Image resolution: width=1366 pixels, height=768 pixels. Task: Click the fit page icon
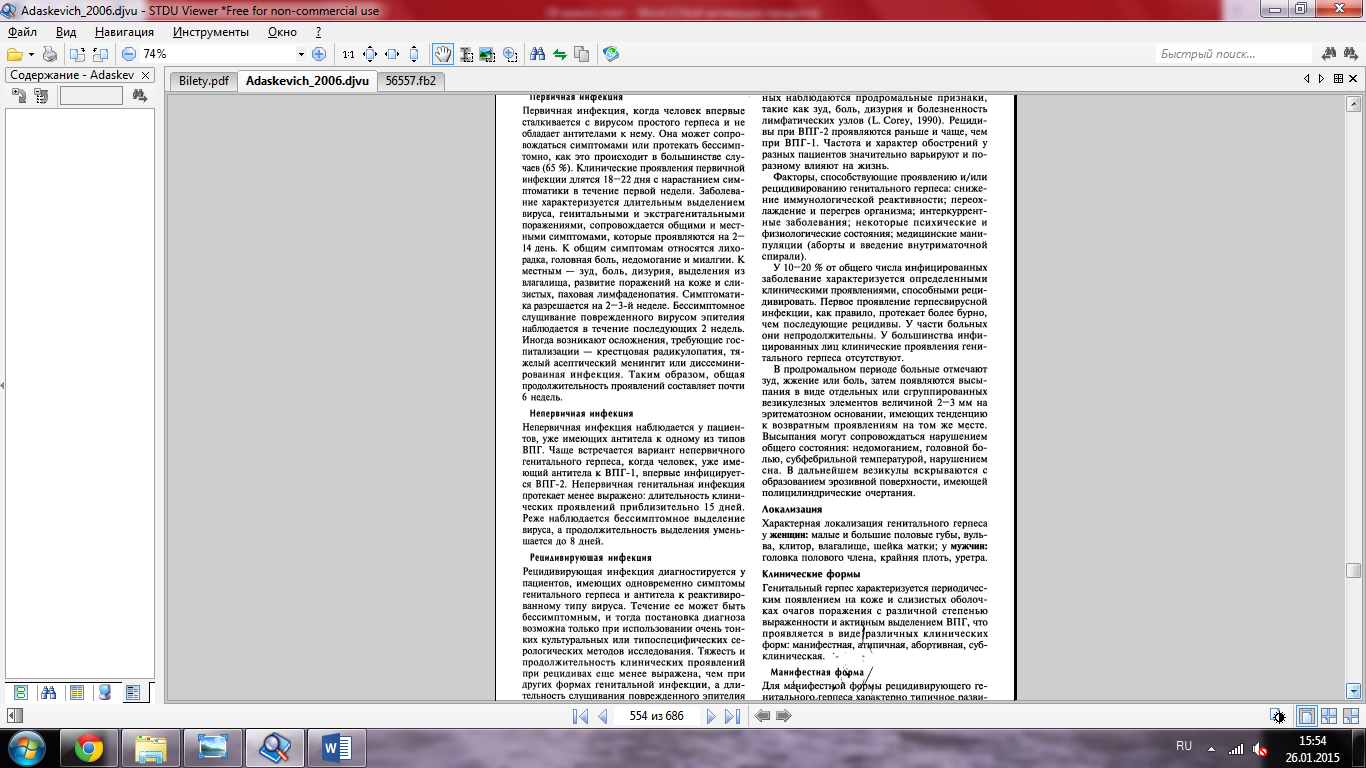[370, 54]
